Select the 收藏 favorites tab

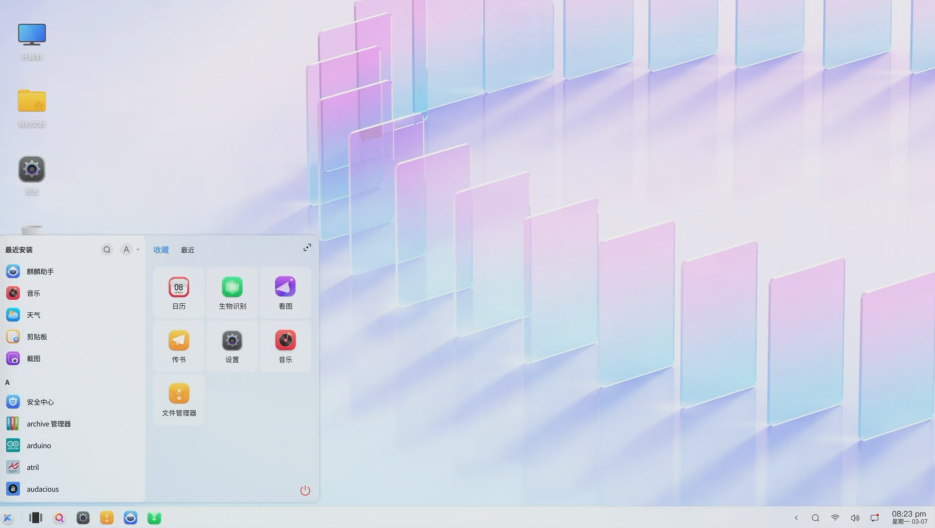pyautogui.click(x=161, y=250)
